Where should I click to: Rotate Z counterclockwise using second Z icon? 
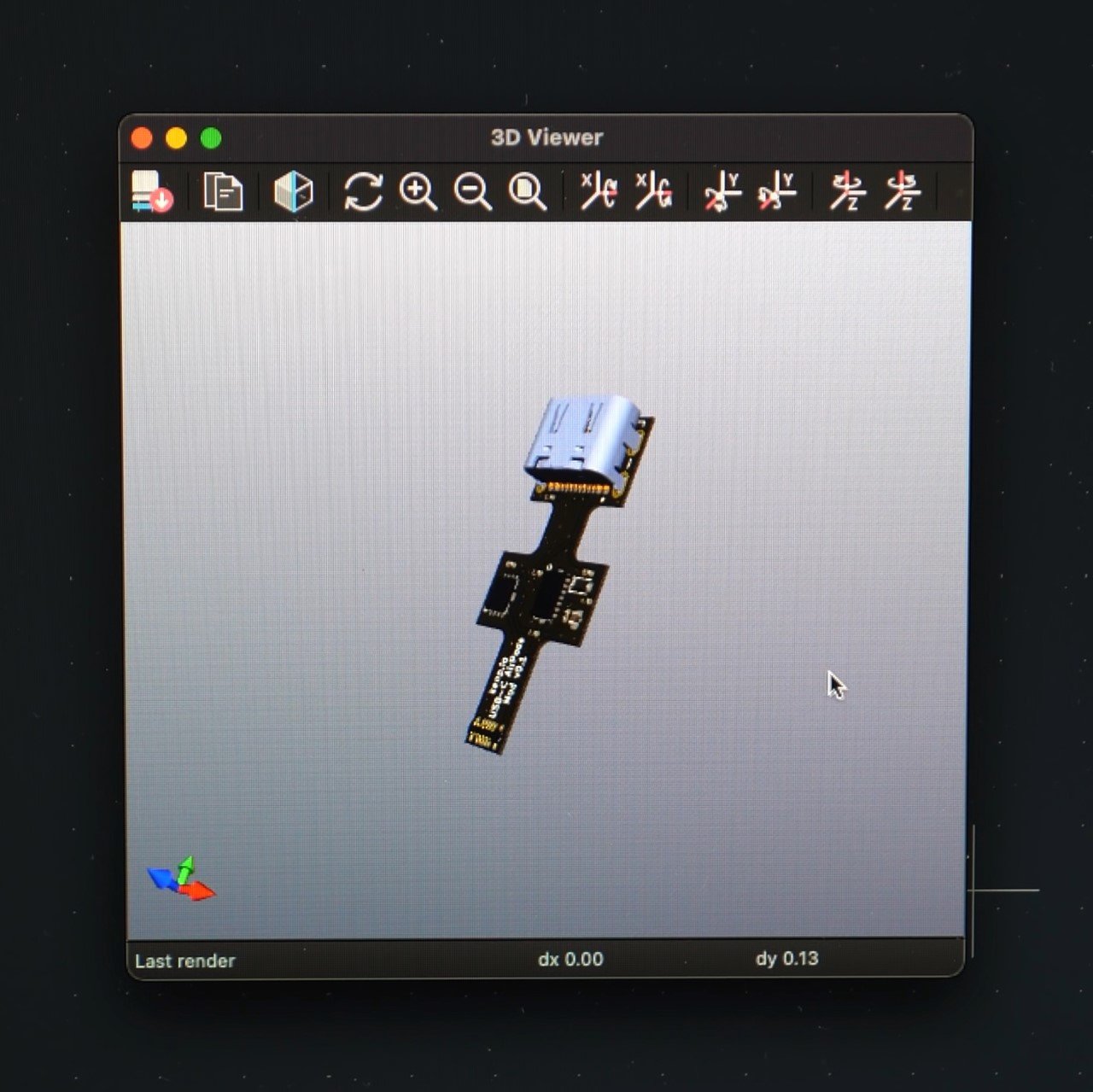click(903, 191)
